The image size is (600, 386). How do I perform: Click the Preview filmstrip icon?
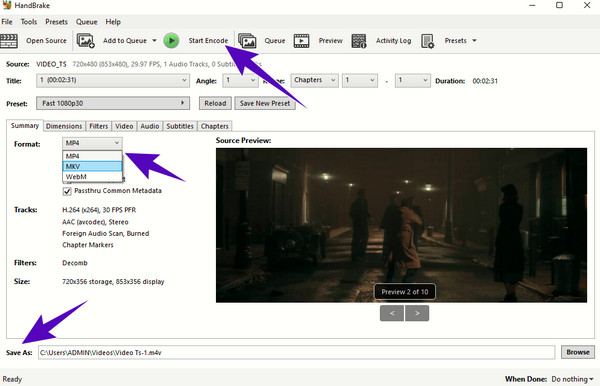tap(302, 41)
